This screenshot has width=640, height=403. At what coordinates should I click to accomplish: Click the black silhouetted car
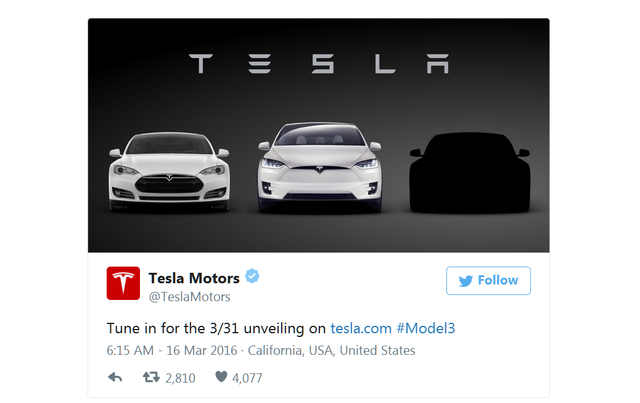(x=470, y=172)
